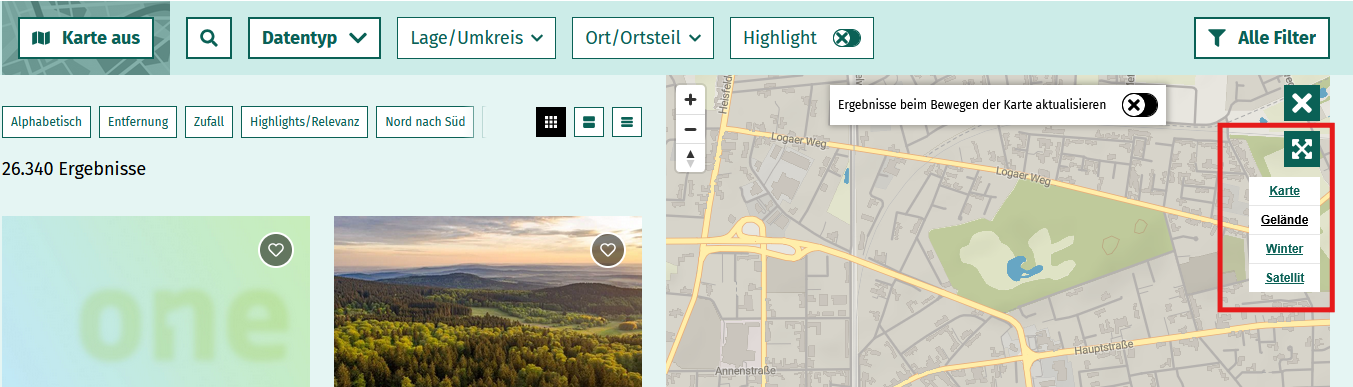Select the Satellit map layer
The width and height of the screenshot is (1353, 387).
[x=1284, y=278]
